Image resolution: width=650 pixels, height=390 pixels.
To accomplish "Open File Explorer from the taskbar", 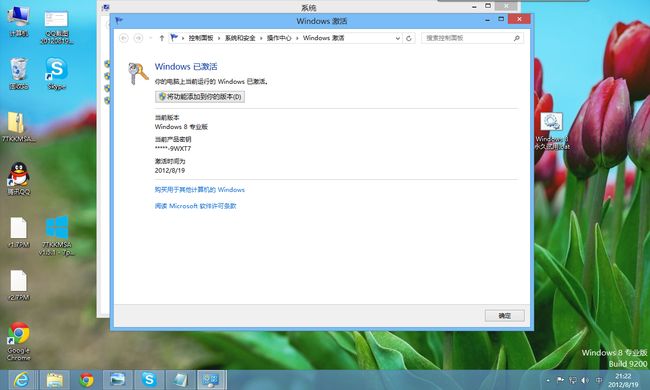I will coord(55,380).
